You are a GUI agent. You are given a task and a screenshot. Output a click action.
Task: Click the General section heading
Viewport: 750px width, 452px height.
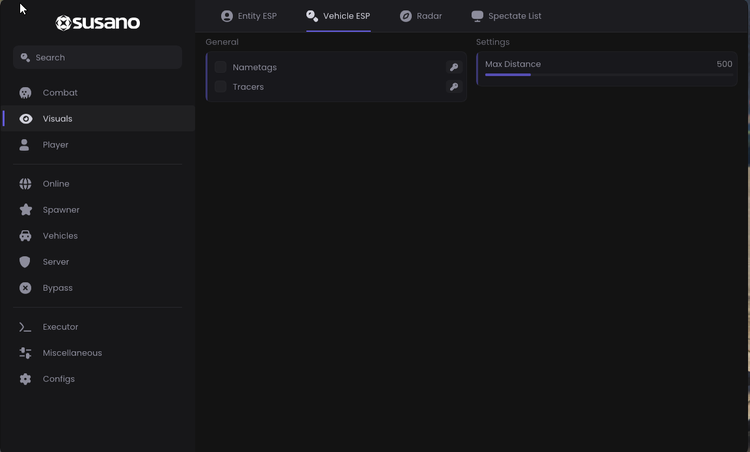222,42
